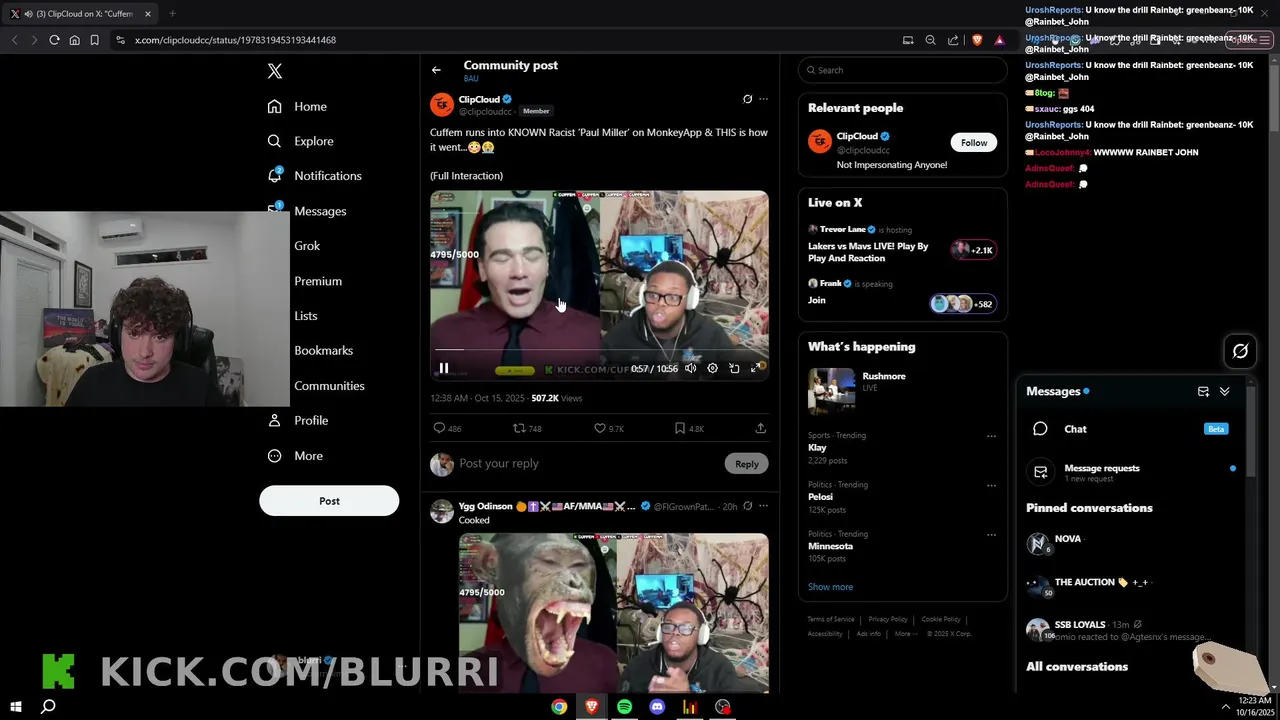The image size is (1280, 720).
Task: Open a new browser tab
Action: 172,14
